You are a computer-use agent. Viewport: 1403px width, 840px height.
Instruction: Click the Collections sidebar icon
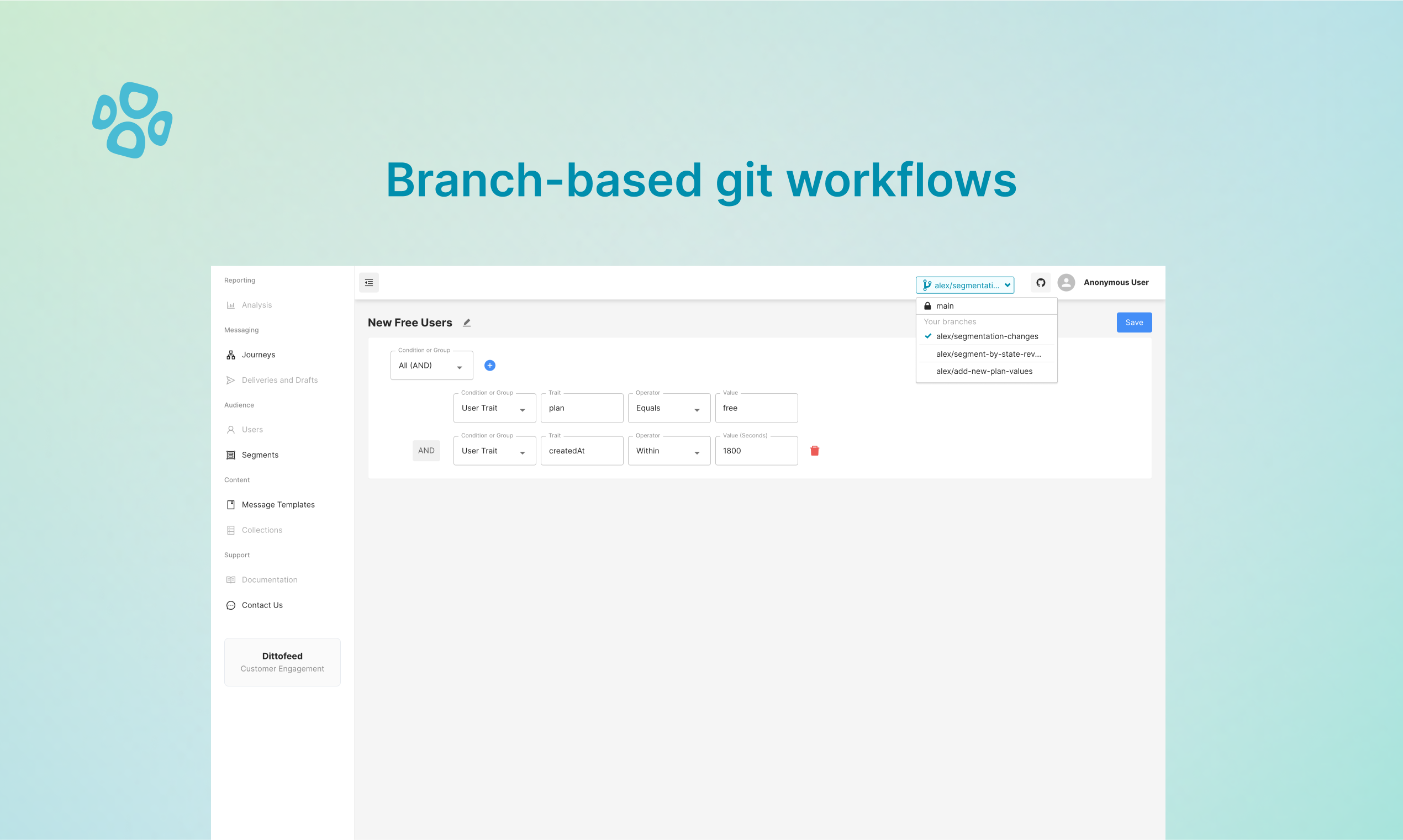pos(231,530)
